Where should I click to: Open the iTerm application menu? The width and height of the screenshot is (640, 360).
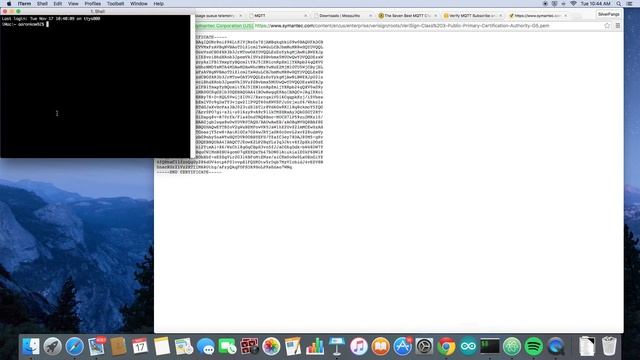[24, 4]
